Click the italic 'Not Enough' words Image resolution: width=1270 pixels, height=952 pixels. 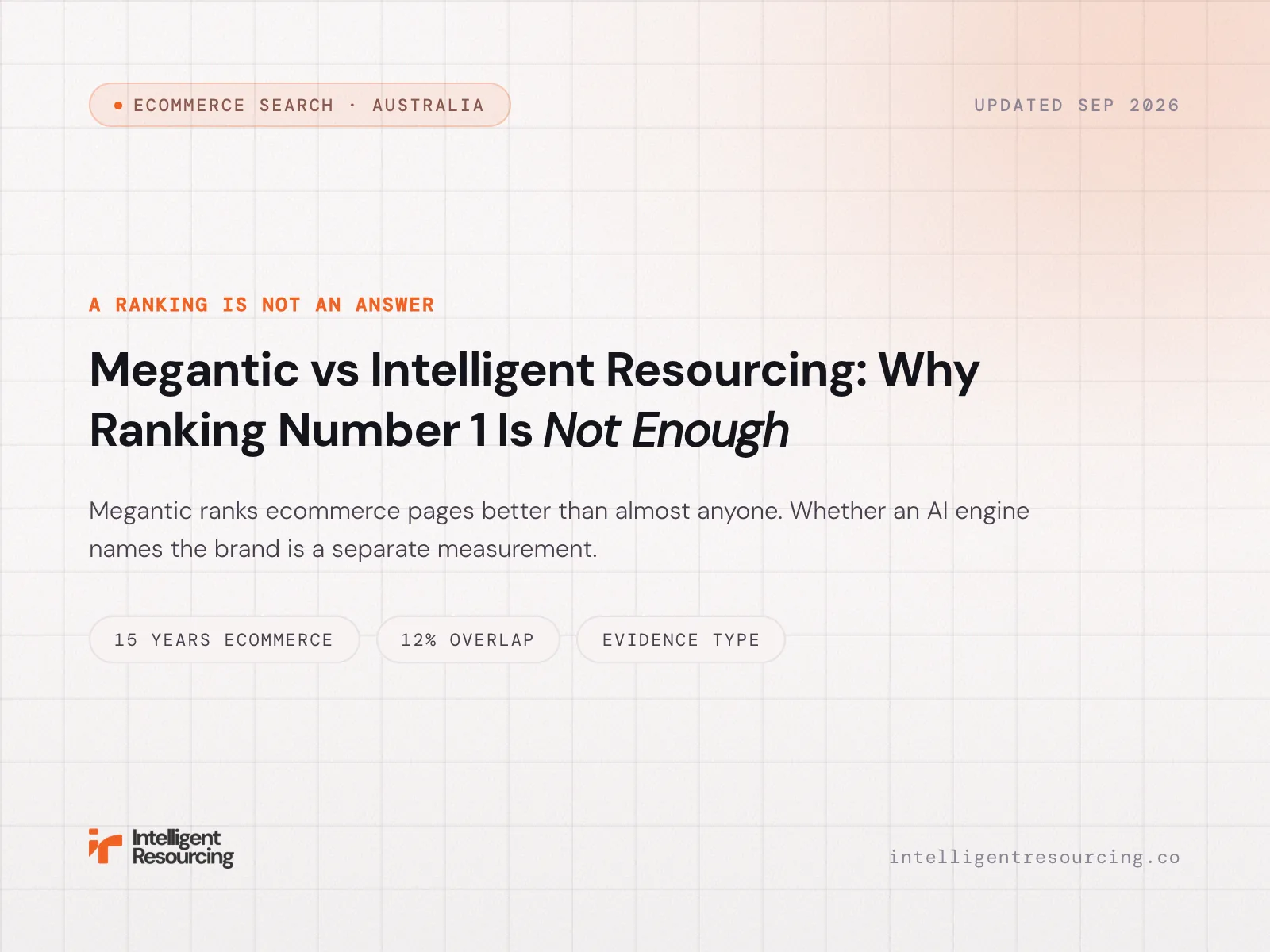(x=666, y=431)
